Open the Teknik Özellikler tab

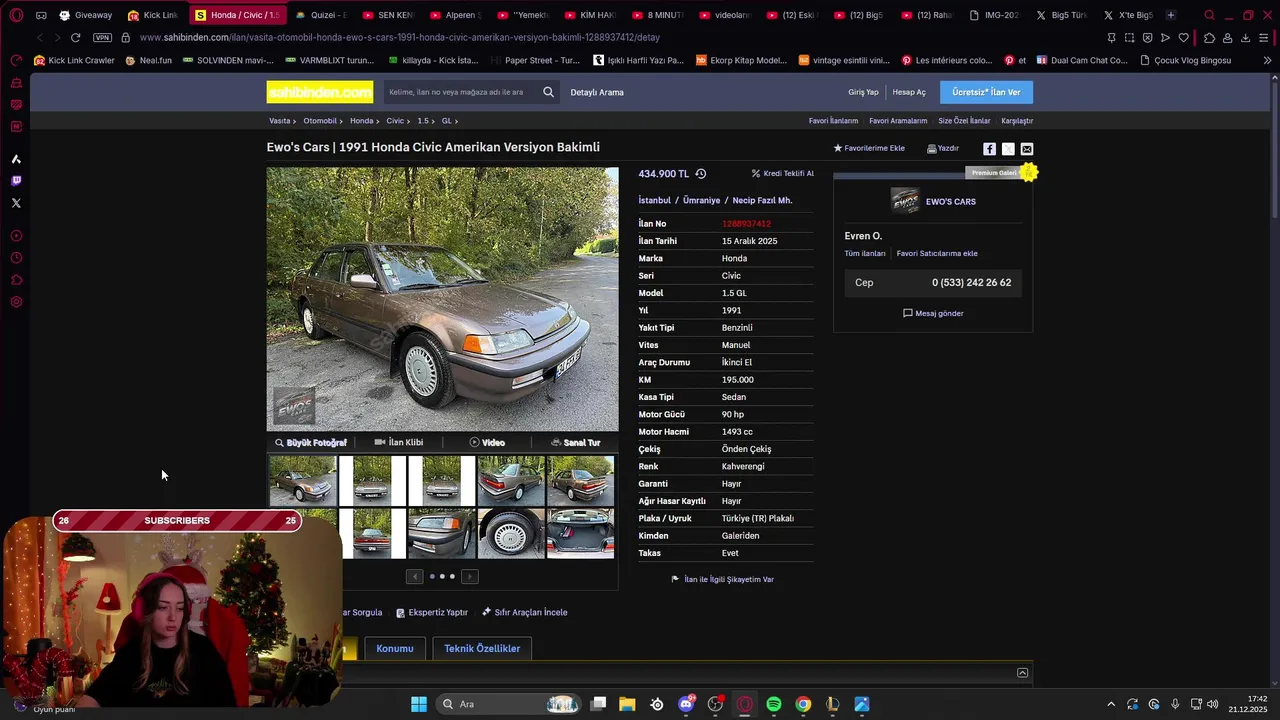click(482, 648)
